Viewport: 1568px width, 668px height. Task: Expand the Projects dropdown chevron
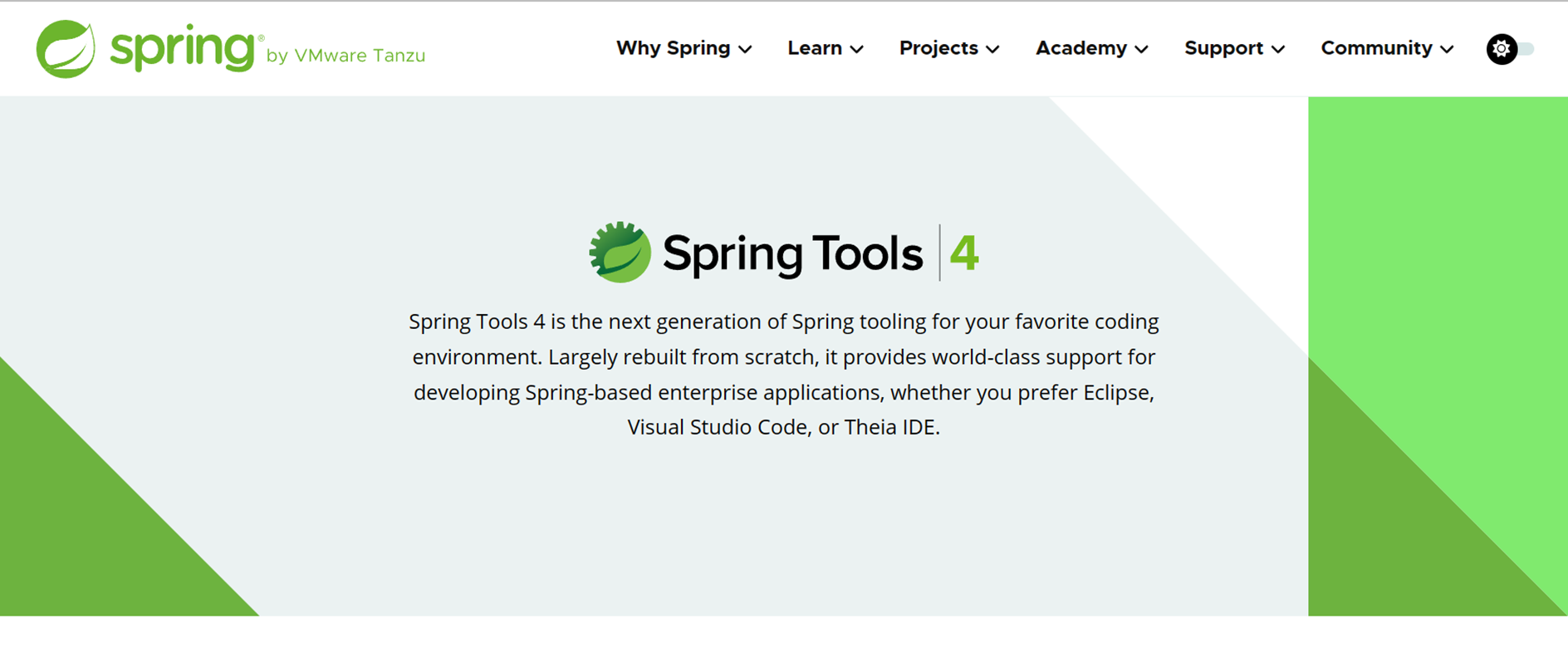point(994,49)
